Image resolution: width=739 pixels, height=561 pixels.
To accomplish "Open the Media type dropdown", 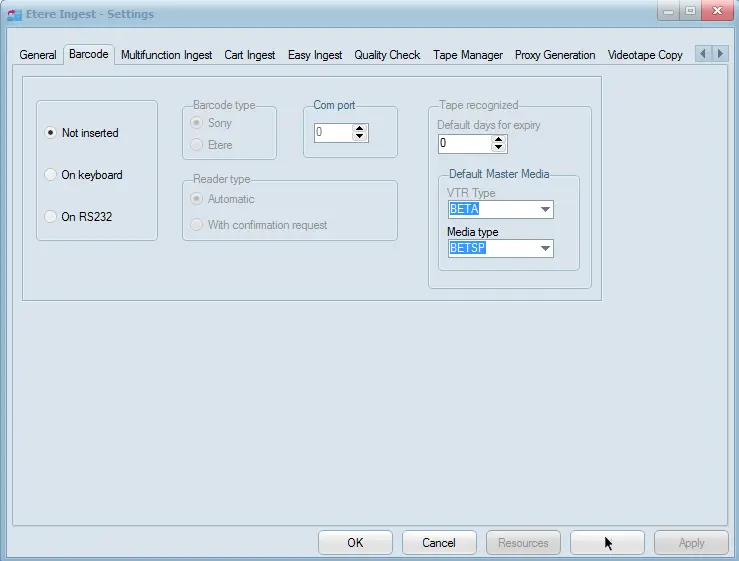I will [545, 249].
